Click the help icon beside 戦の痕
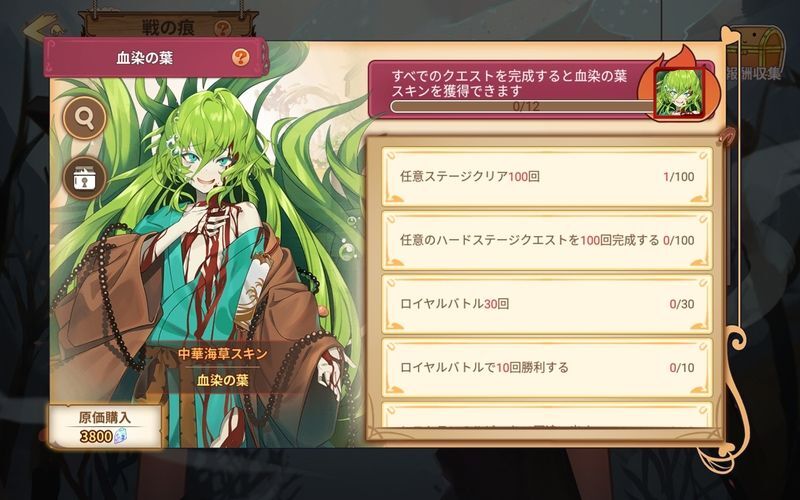The height and width of the screenshot is (500, 800). 222,28
